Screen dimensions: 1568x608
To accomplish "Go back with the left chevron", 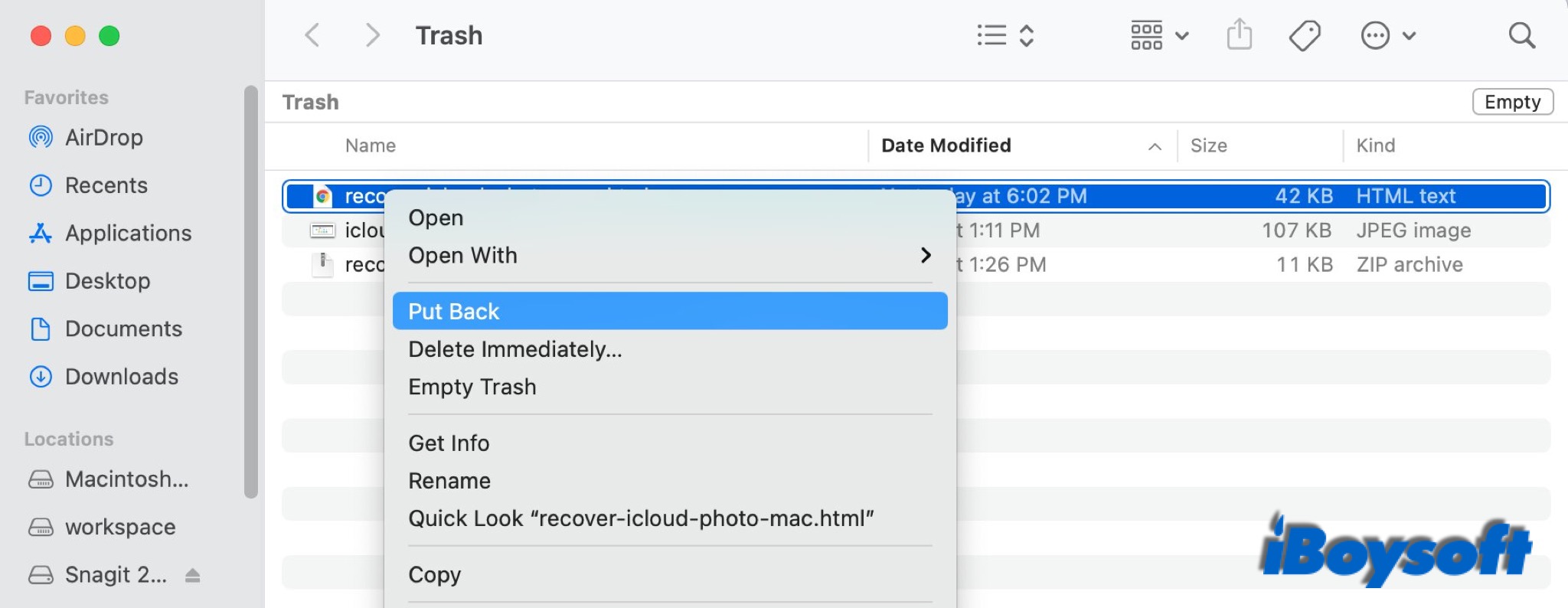I will (x=312, y=35).
